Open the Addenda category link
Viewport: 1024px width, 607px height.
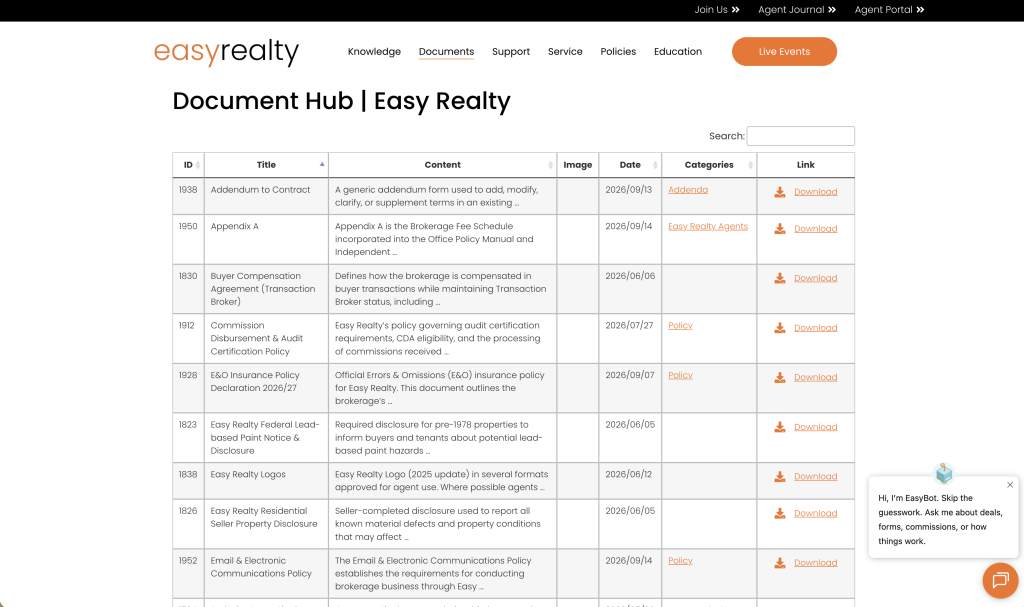pyautogui.click(x=688, y=190)
